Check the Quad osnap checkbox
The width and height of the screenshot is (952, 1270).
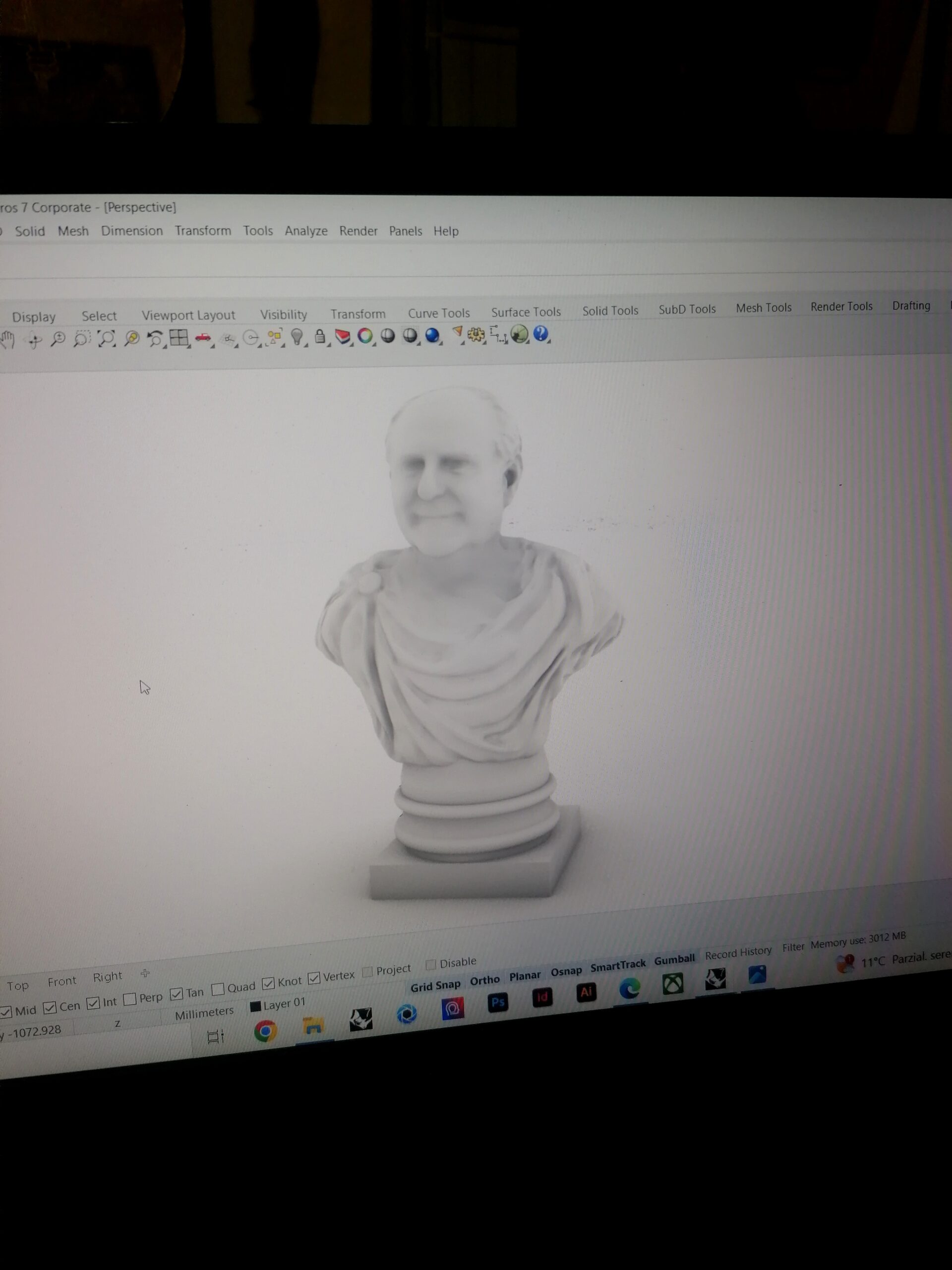(218, 989)
